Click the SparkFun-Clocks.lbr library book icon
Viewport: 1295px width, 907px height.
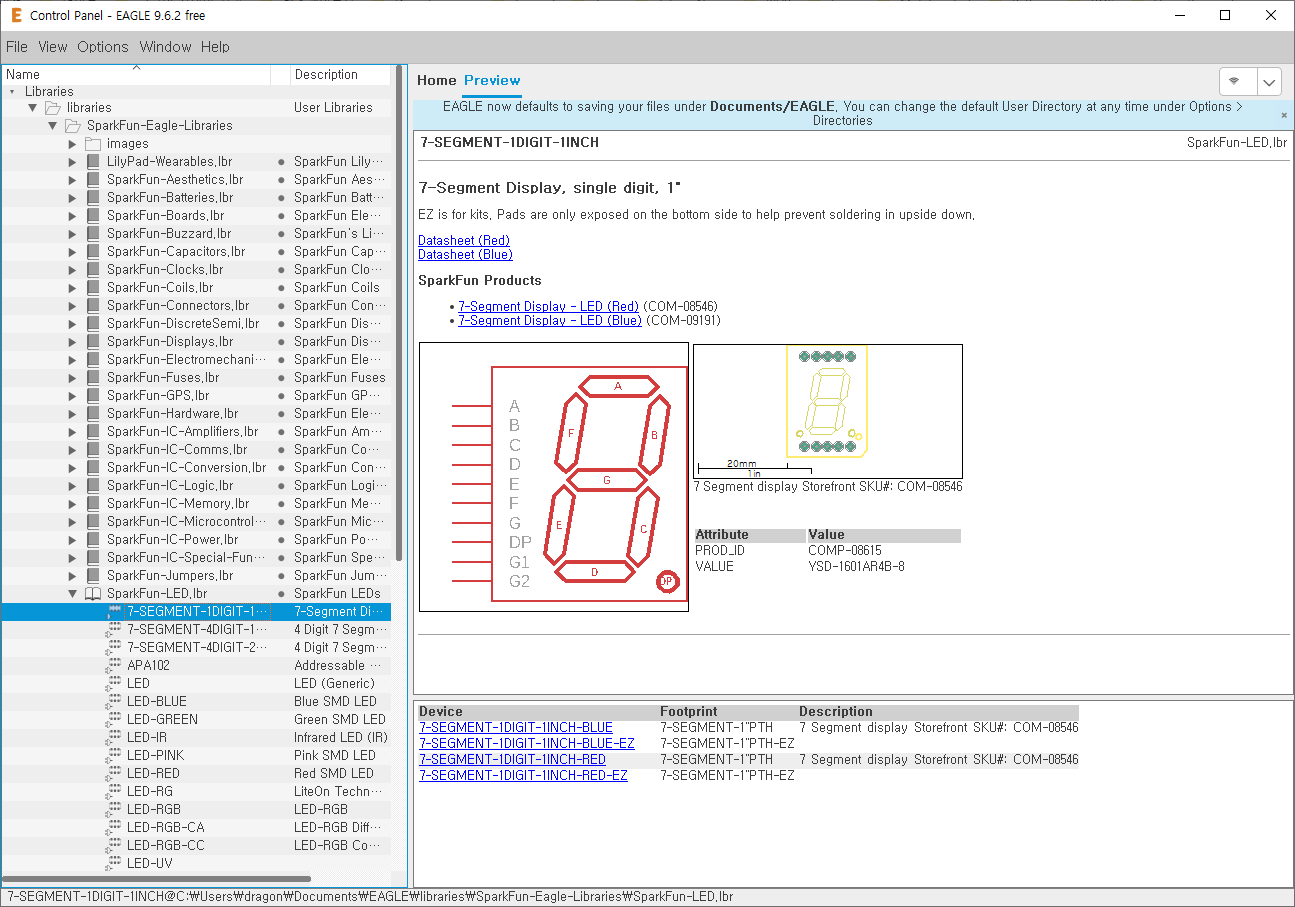(92, 269)
